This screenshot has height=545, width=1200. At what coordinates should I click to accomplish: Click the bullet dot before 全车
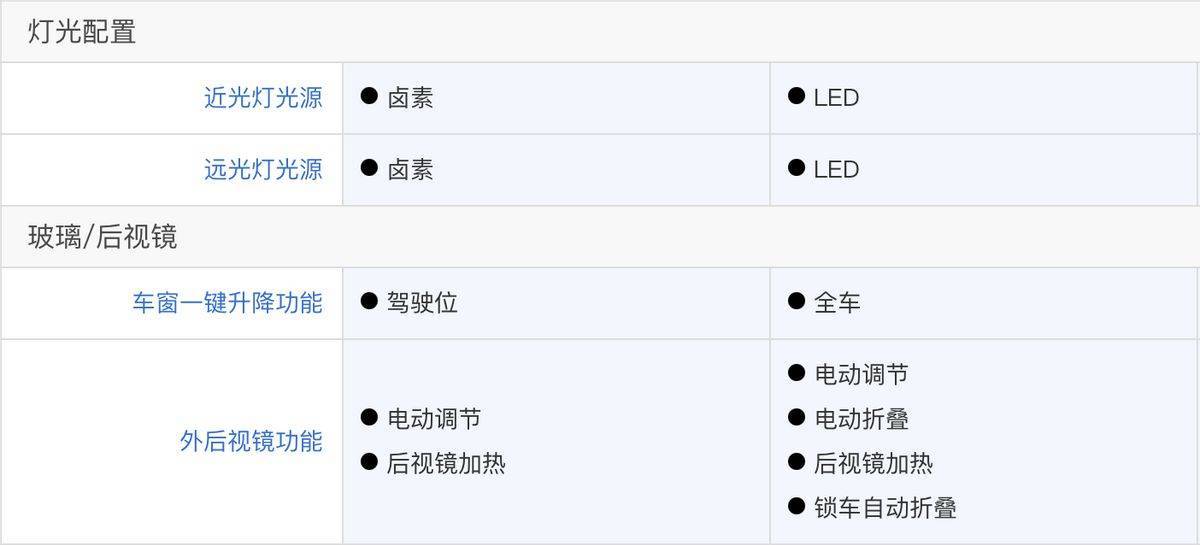(796, 301)
